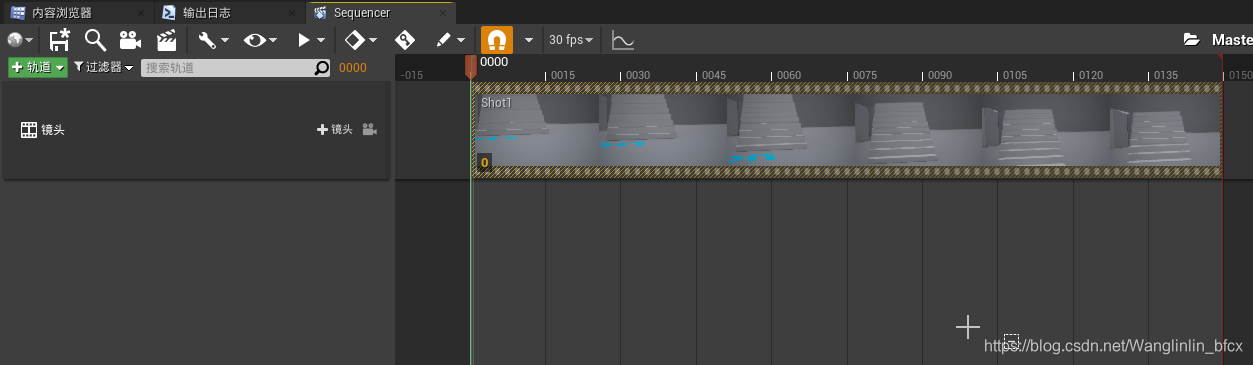The width and height of the screenshot is (1253, 365).
Task: Click the timeline ruler at frame 0060
Action: point(788,75)
